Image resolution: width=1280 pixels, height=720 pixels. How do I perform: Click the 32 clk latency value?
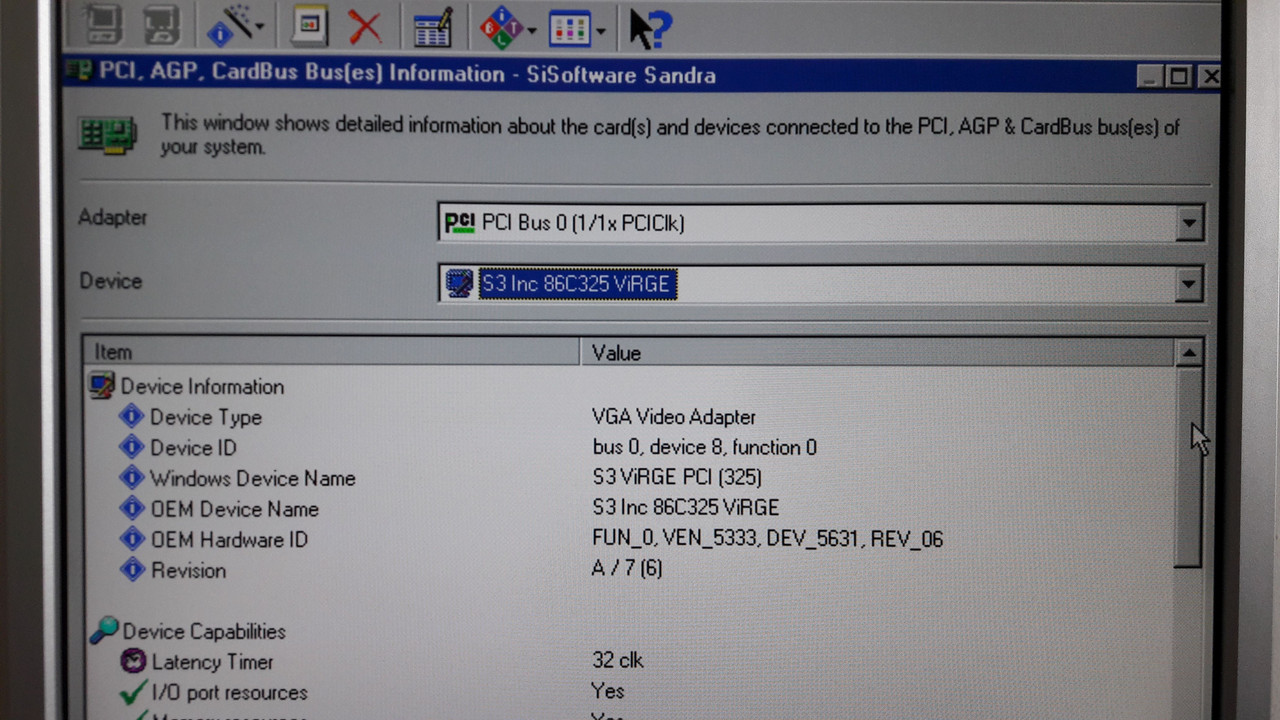tap(617, 660)
